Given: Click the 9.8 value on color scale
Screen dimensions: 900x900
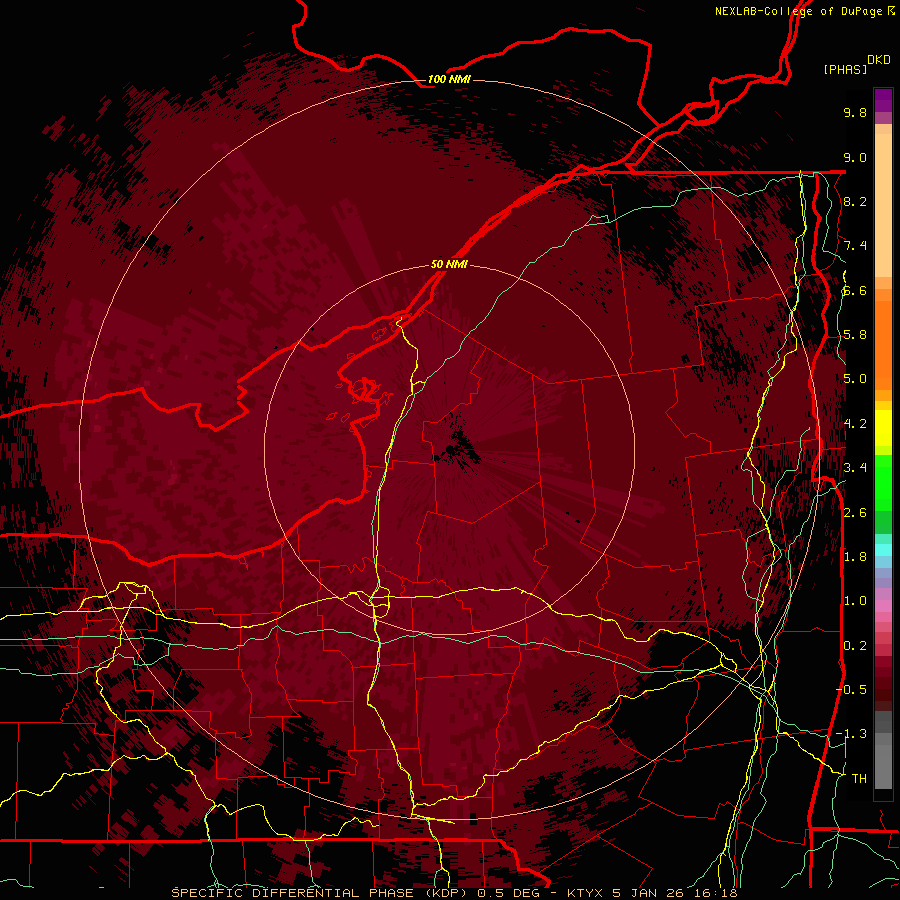Looking at the screenshot, I should pyautogui.click(x=855, y=112).
